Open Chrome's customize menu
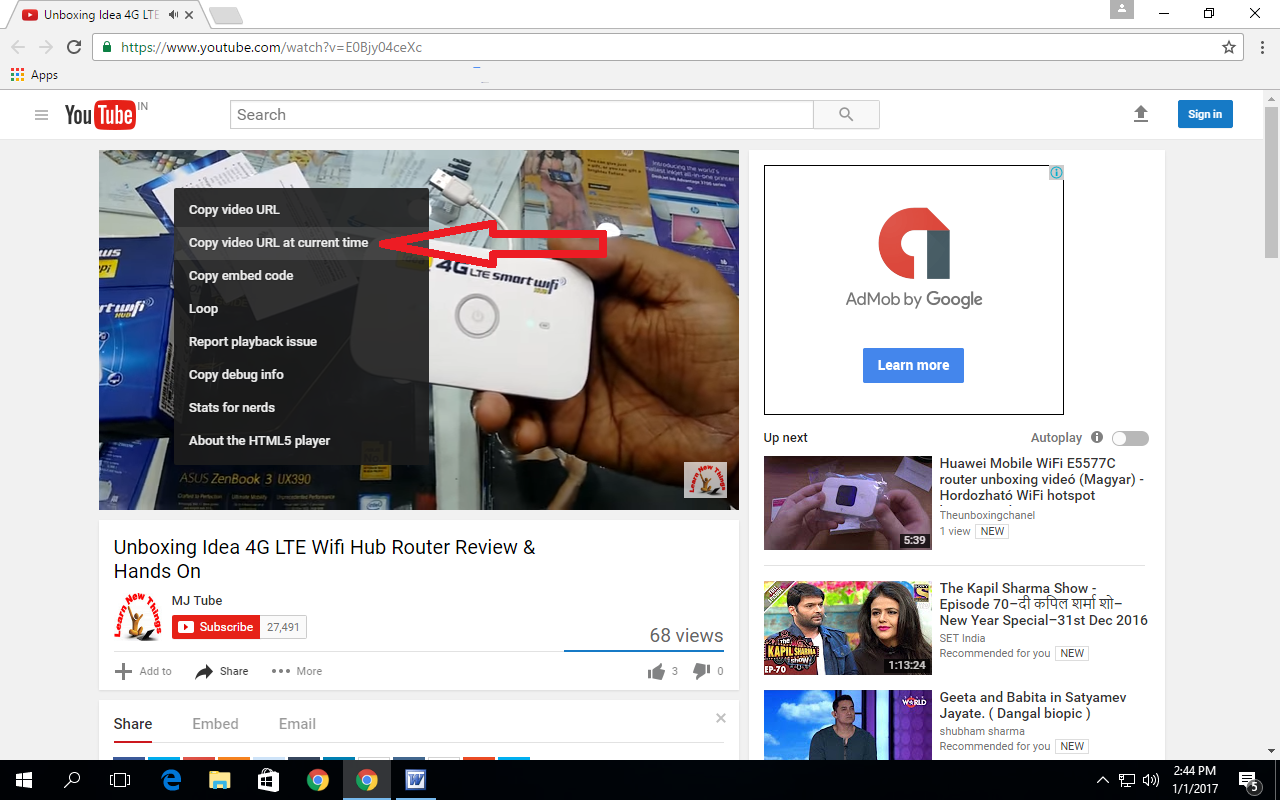The image size is (1280, 800). coord(1261,47)
